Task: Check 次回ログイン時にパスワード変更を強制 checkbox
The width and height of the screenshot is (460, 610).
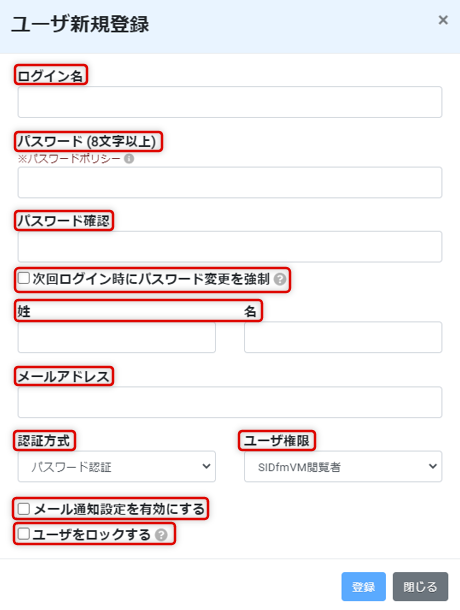Action: pos(24,278)
